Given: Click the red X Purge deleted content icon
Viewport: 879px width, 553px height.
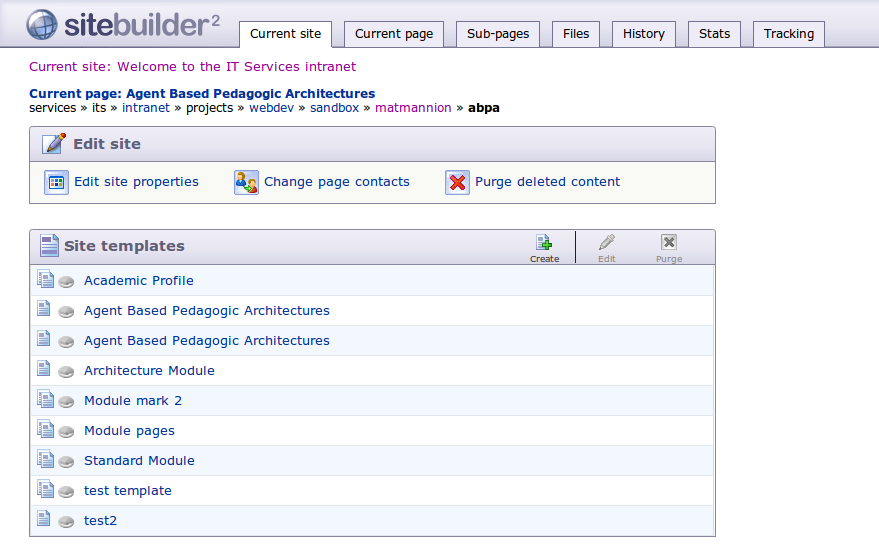Looking at the screenshot, I should tap(457, 182).
